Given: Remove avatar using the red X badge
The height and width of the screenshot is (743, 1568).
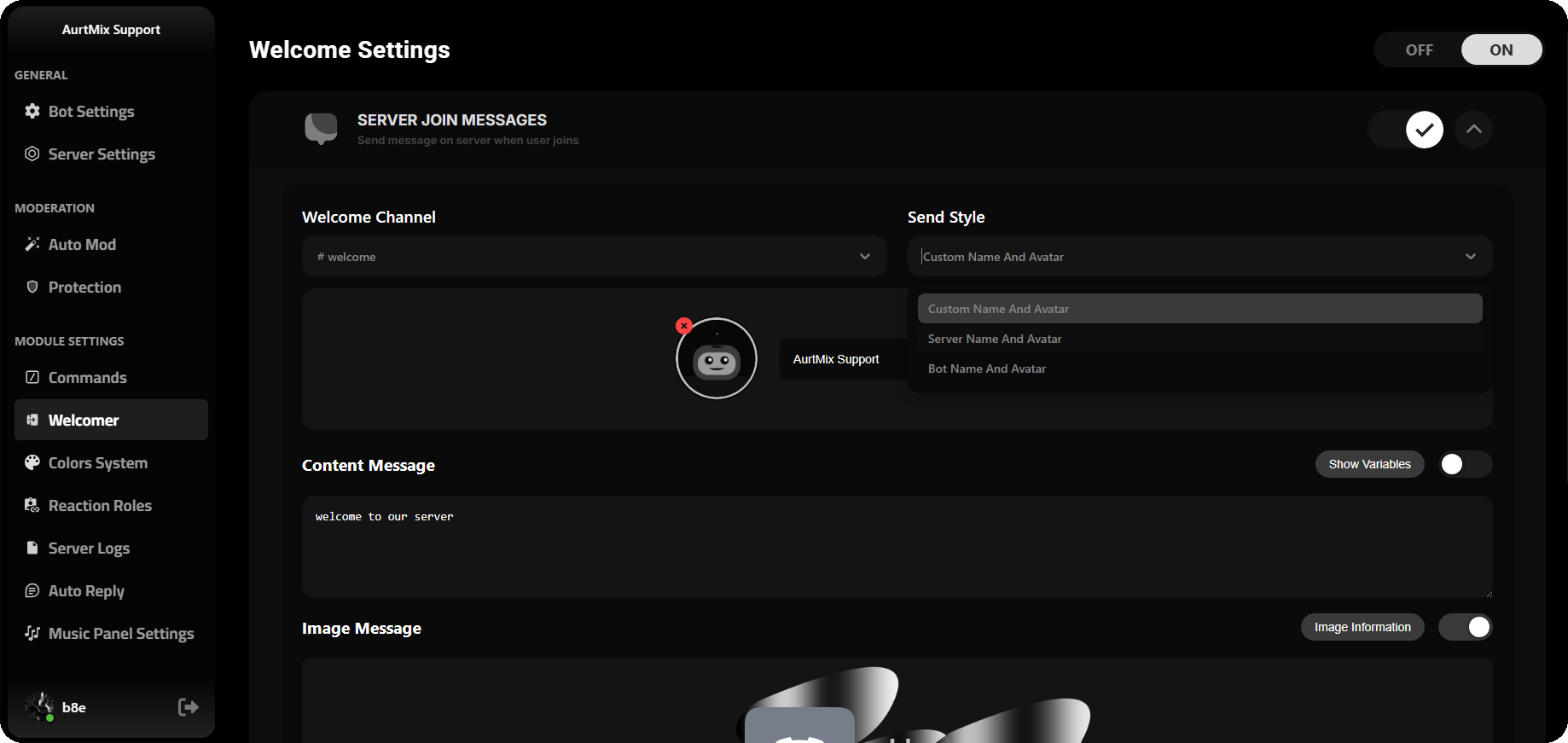Looking at the screenshot, I should pyautogui.click(x=683, y=326).
